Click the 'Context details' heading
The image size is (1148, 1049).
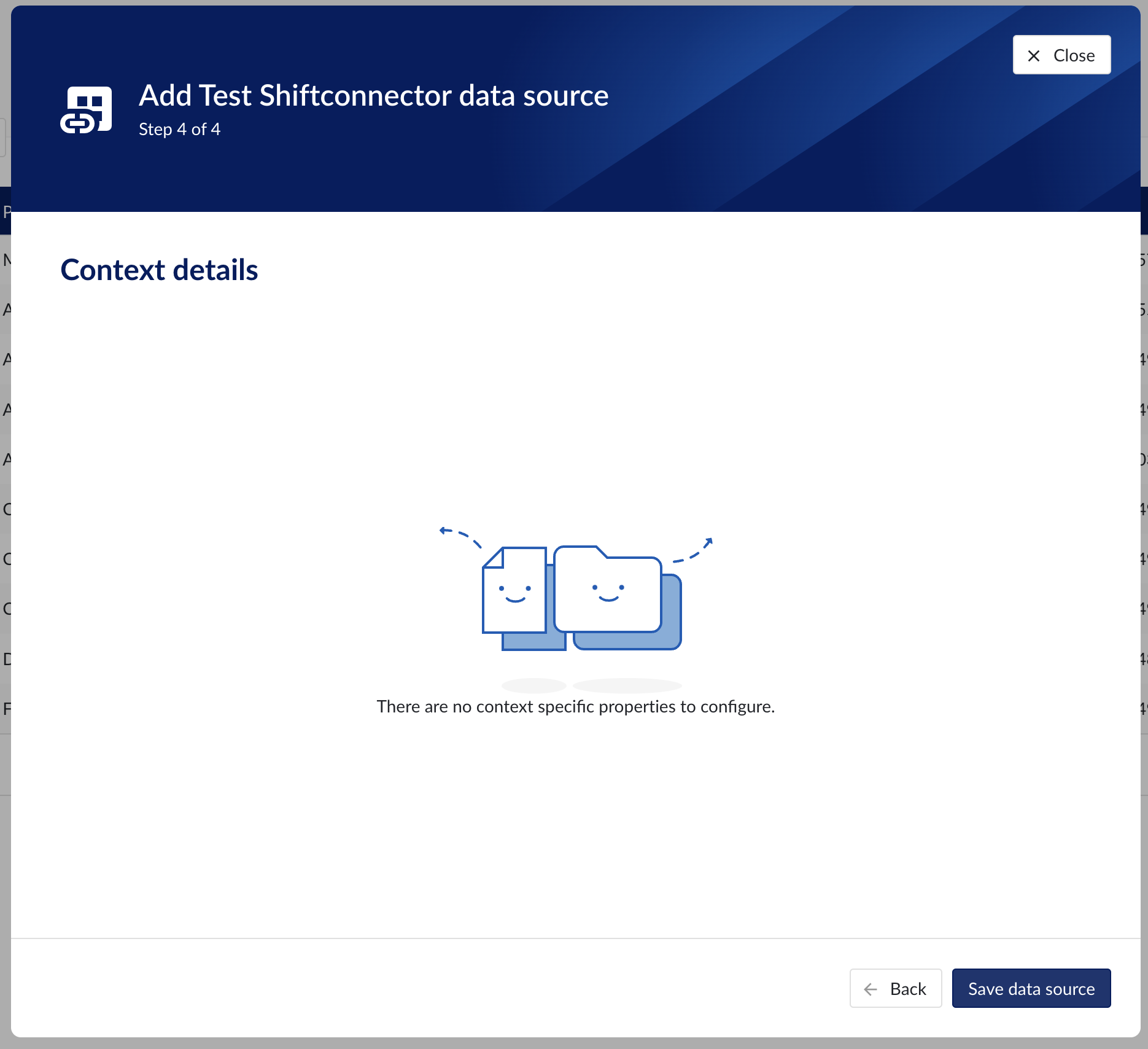159,270
